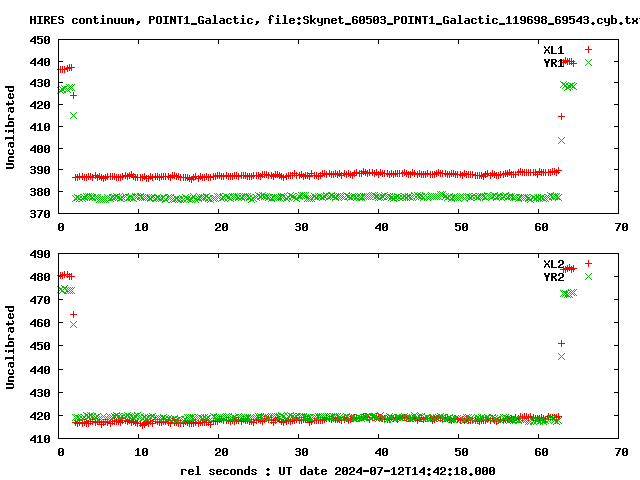Click the HIRES continuum plot title text

point(334,20)
